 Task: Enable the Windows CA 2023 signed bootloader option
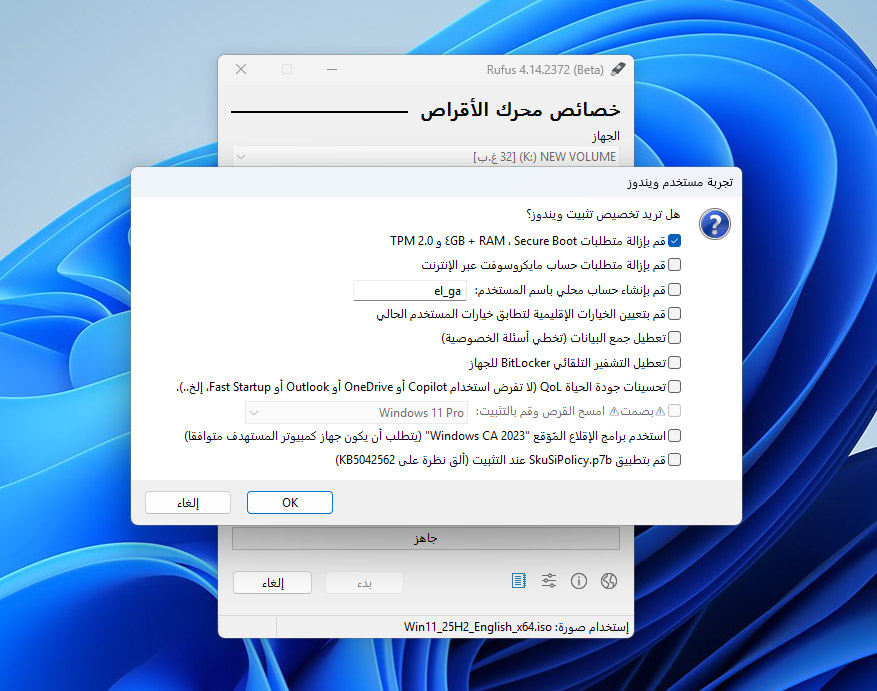[676, 435]
